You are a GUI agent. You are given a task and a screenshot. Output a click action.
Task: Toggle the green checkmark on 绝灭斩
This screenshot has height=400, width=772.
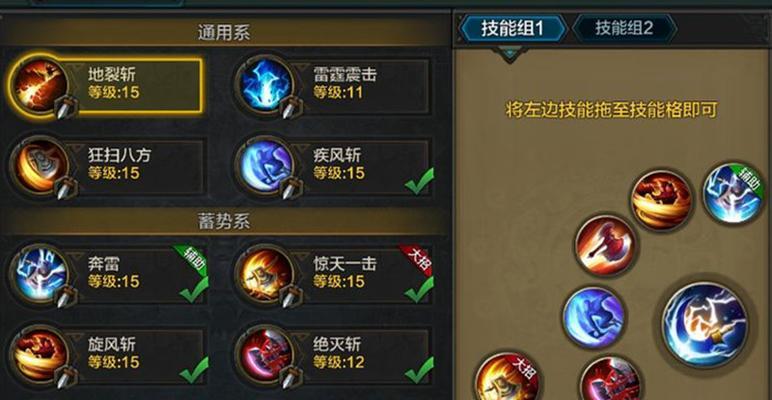(419, 370)
